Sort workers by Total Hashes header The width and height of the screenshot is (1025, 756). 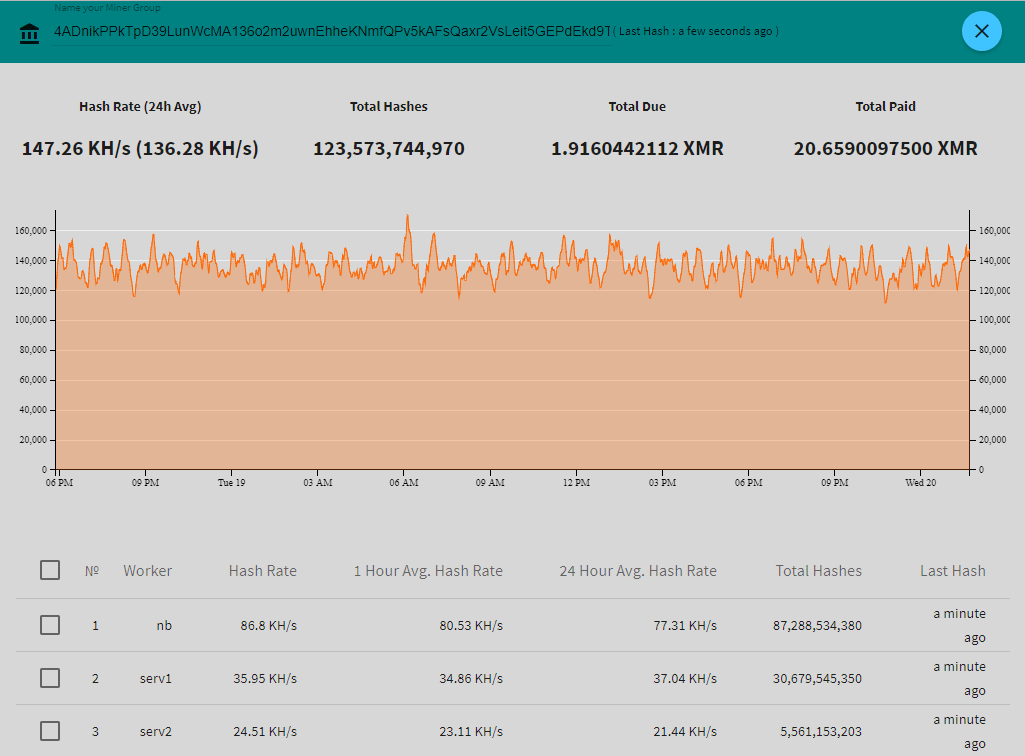point(818,571)
